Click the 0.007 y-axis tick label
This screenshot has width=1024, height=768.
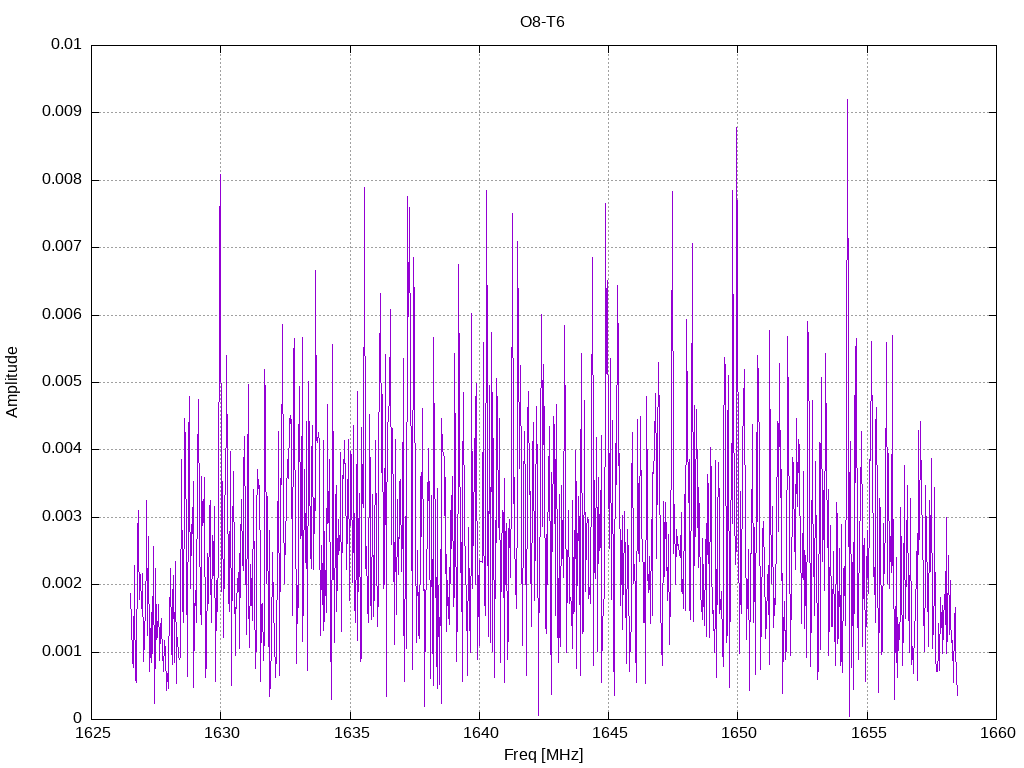[x=62, y=247]
